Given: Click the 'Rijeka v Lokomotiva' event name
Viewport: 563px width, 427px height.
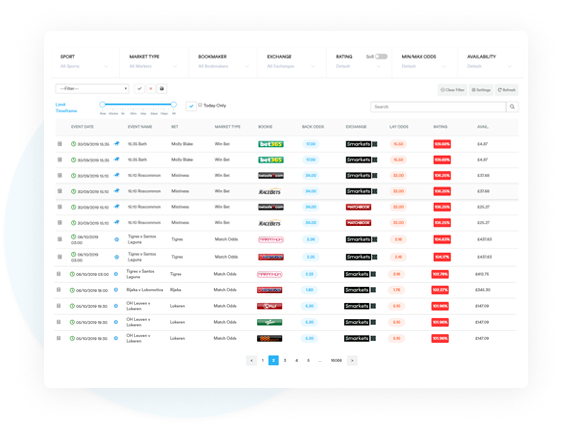Looking at the screenshot, I should click(145, 290).
